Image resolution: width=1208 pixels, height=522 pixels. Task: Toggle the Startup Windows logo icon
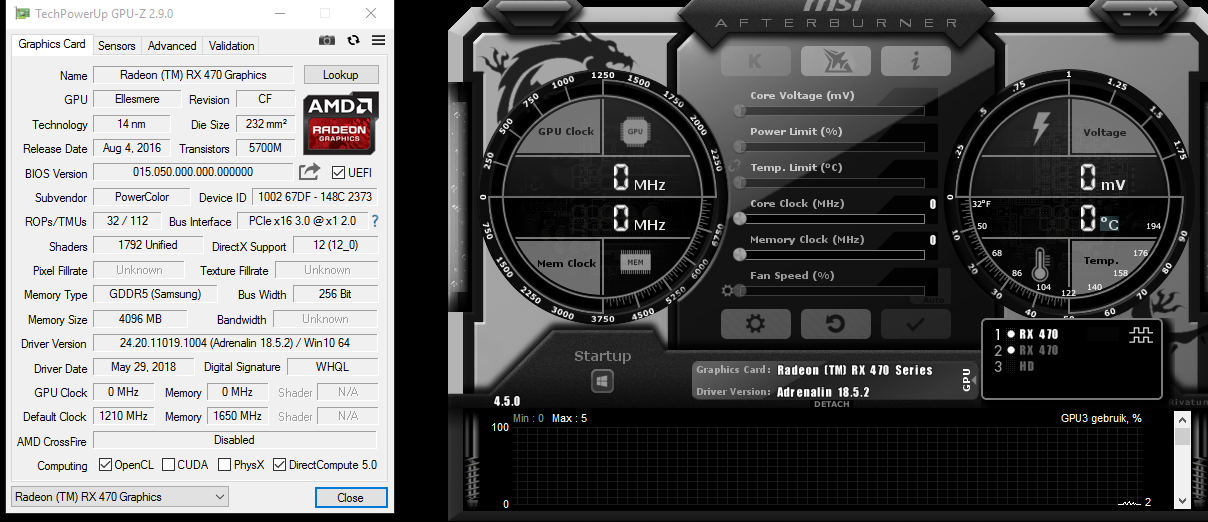click(601, 381)
